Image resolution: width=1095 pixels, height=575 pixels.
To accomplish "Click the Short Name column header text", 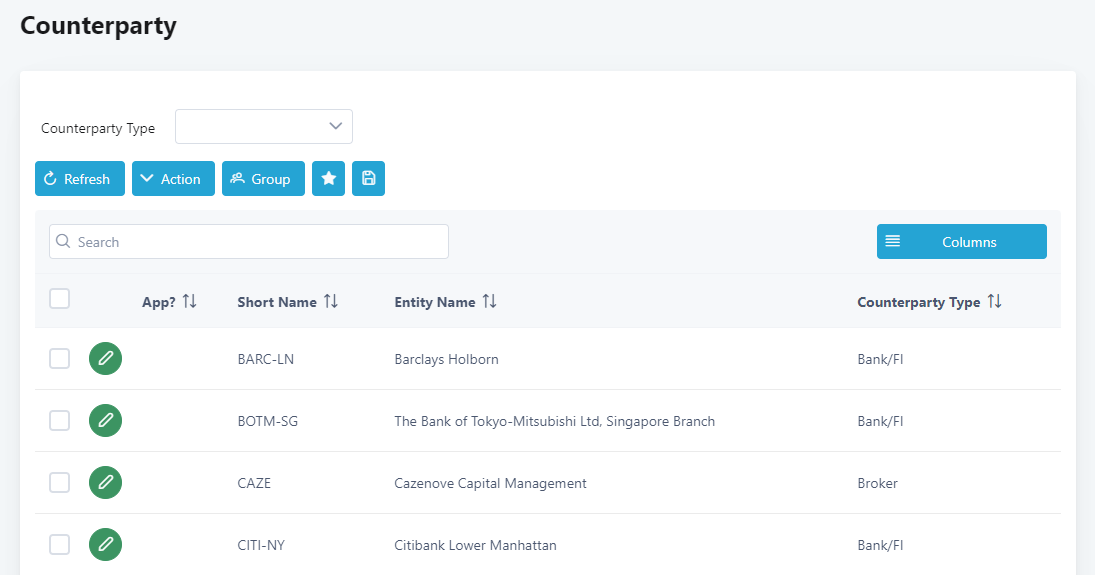I will [x=277, y=302].
